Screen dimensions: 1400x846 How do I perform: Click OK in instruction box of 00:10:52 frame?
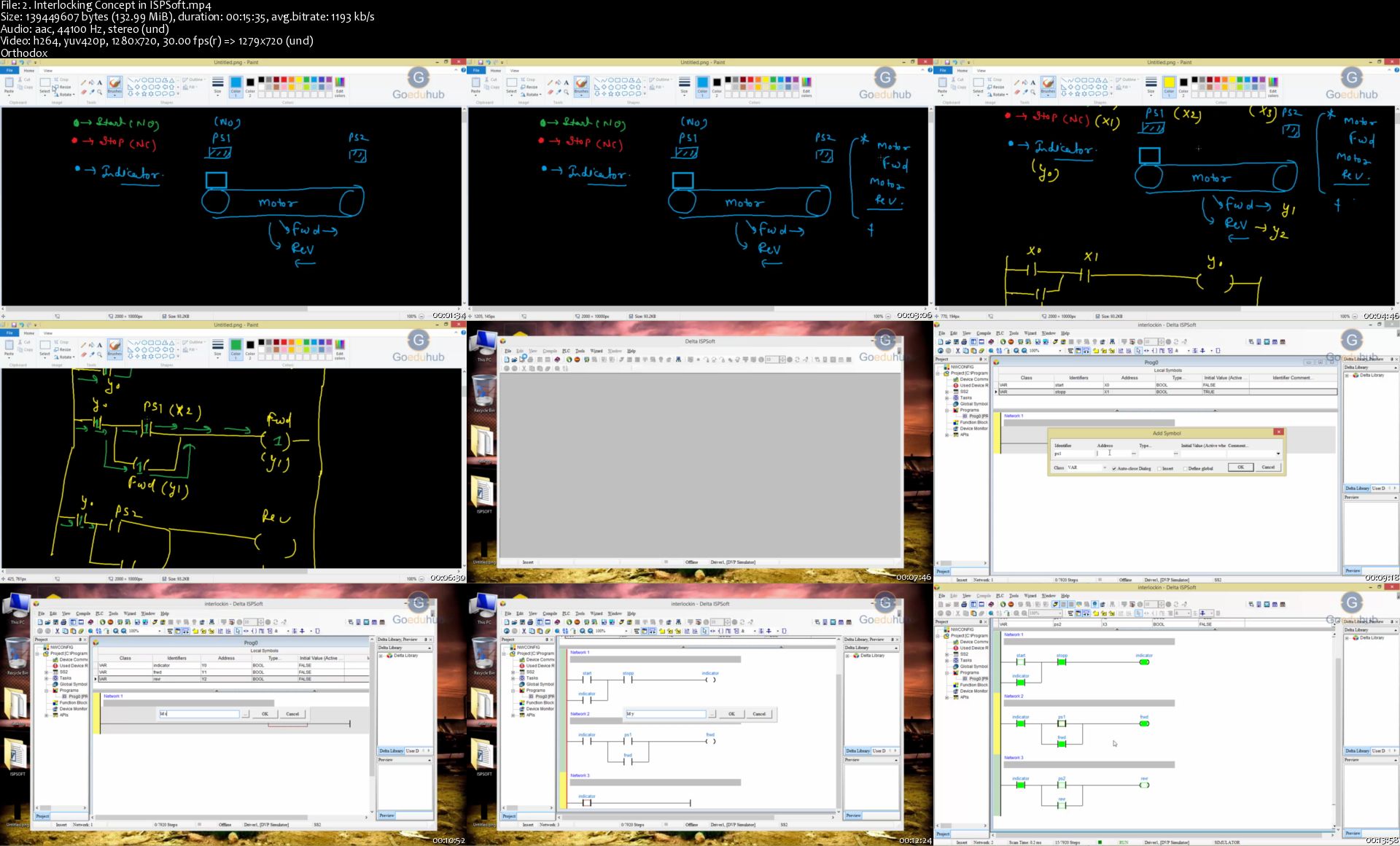(x=265, y=714)
